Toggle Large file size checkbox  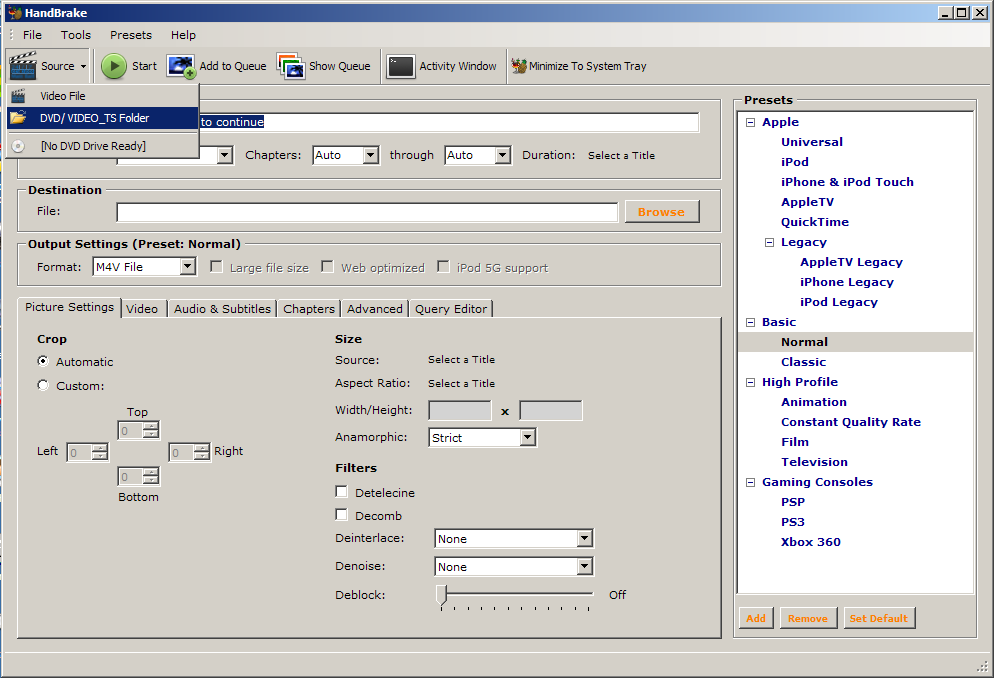point(217,267)
